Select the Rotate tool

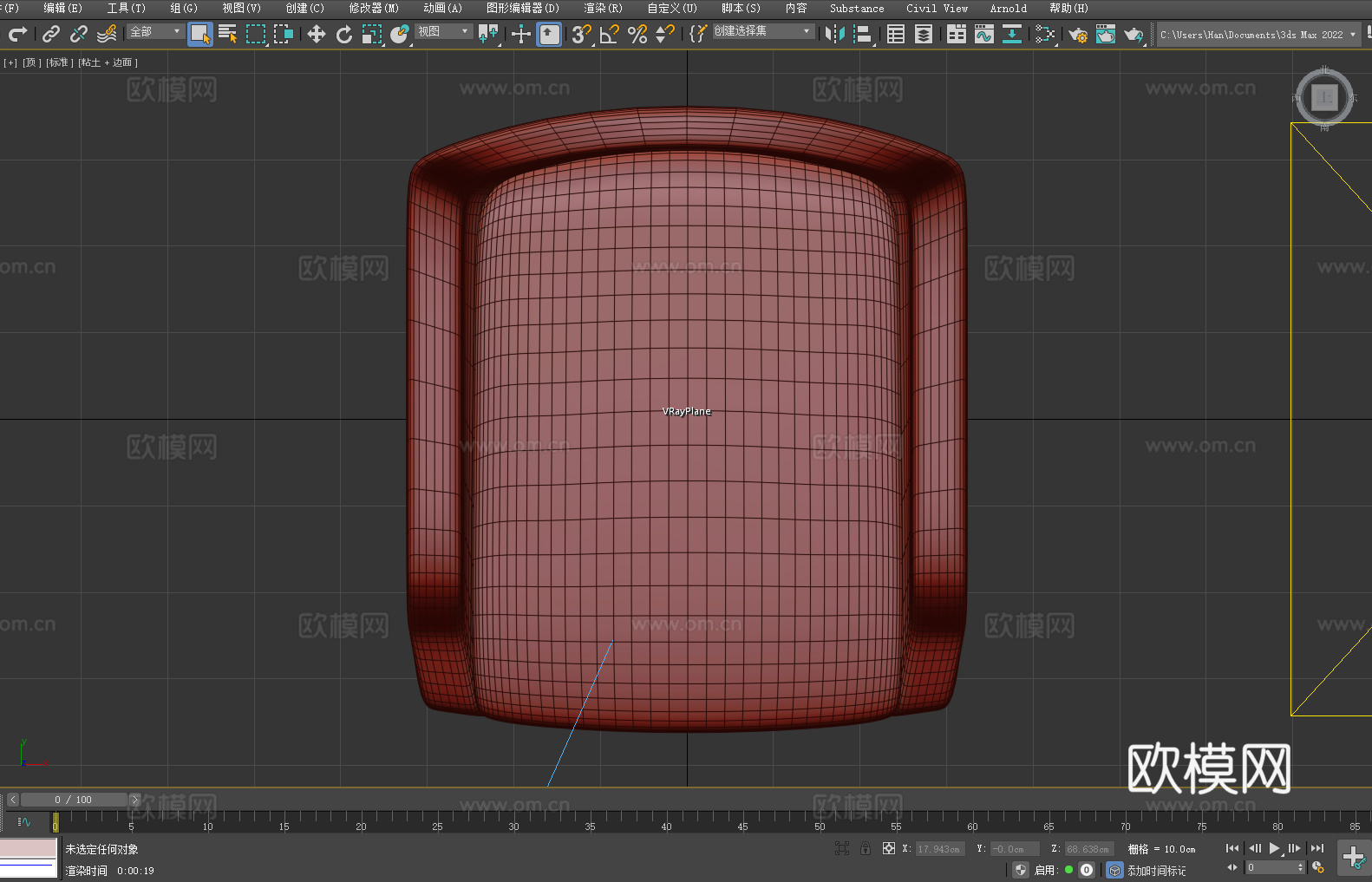(x=344, y=34)
